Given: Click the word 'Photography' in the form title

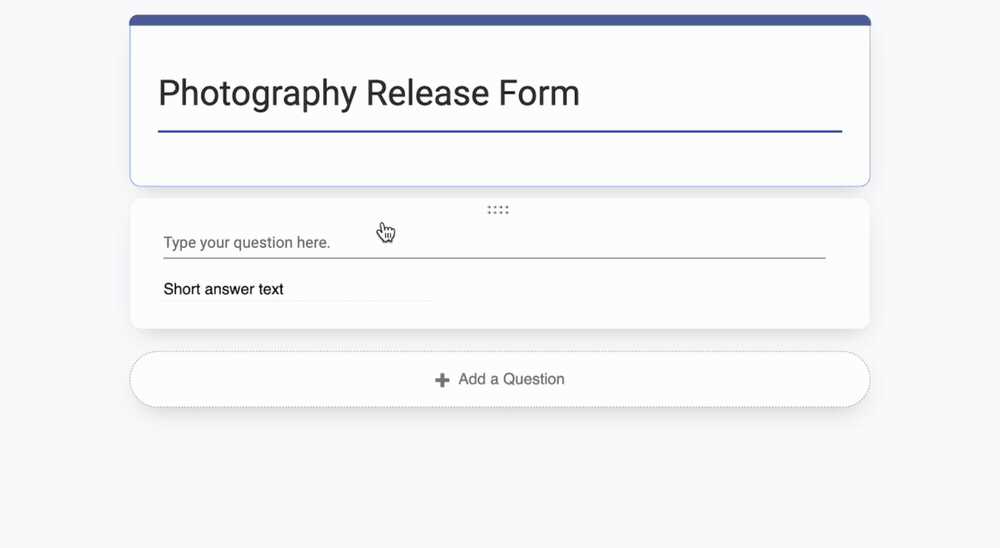Looking at the screenshot, I should (x=257, y=93).
